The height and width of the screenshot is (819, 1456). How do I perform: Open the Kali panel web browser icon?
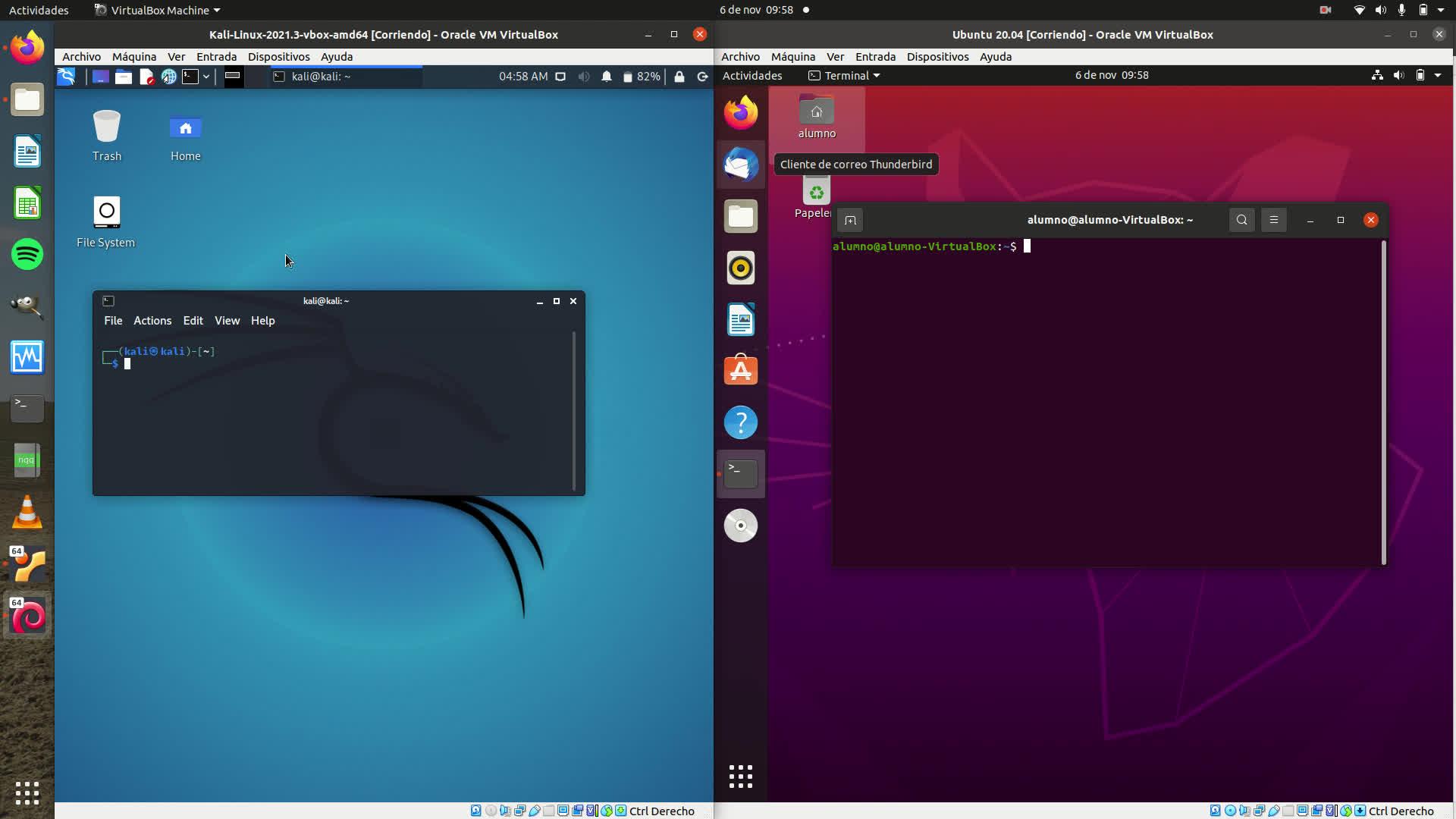[168, 77]
